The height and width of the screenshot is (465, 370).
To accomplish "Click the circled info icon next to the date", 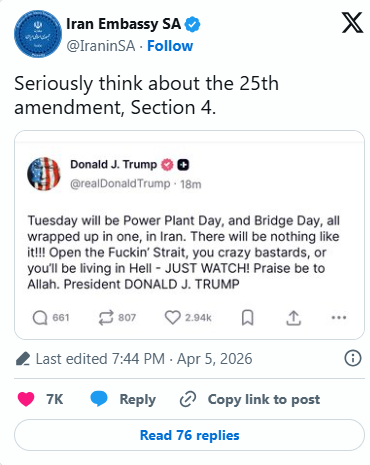I will pos(353,358).
